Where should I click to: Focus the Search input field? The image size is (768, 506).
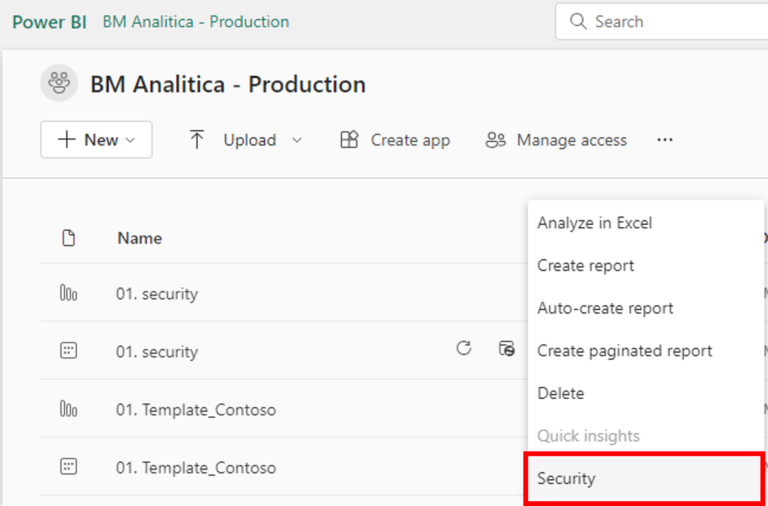[x=662, y=22]
